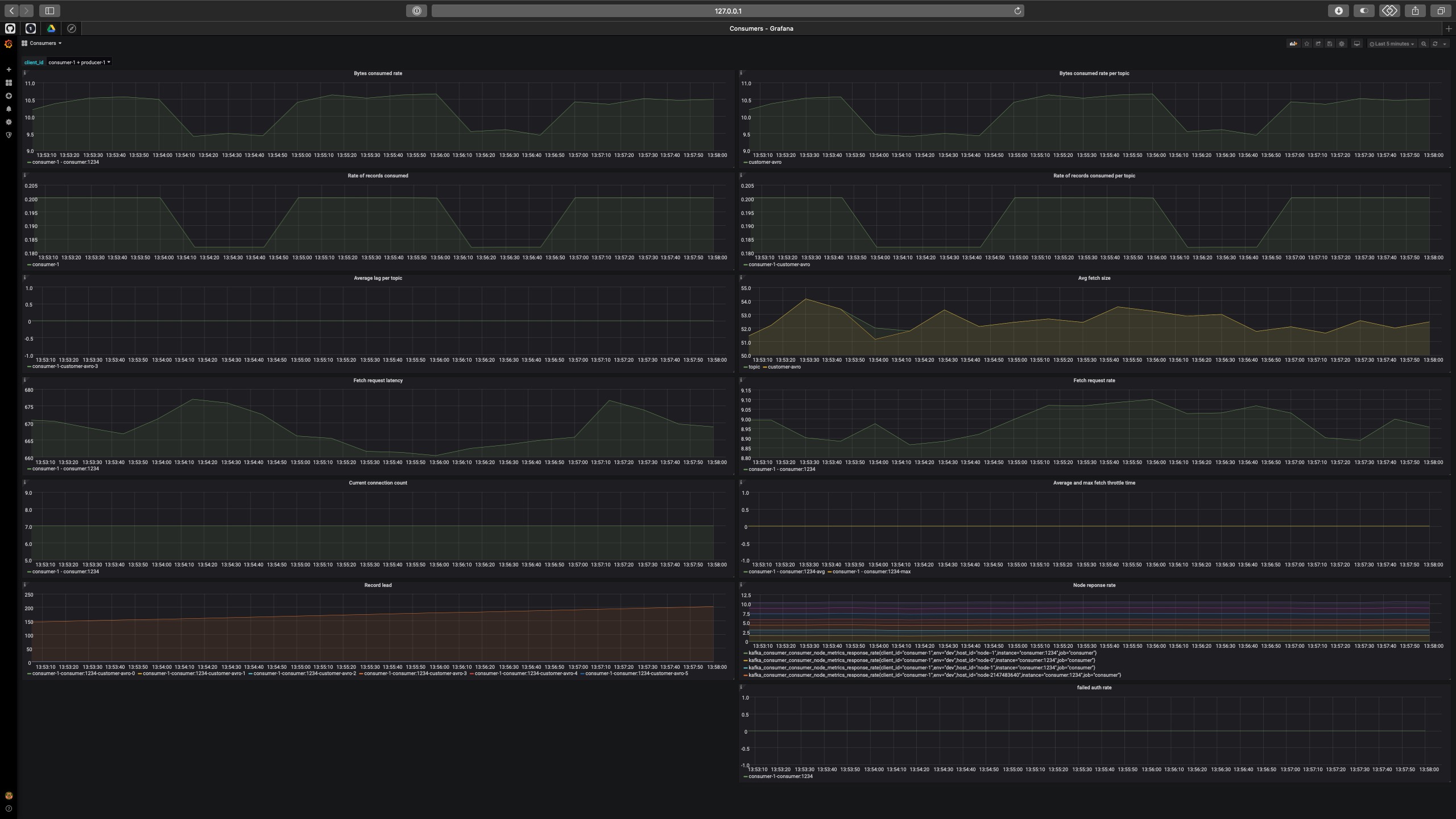Open the Share dashboard icon
The height and width of the screenshot is (819, 1456).
1318,44
